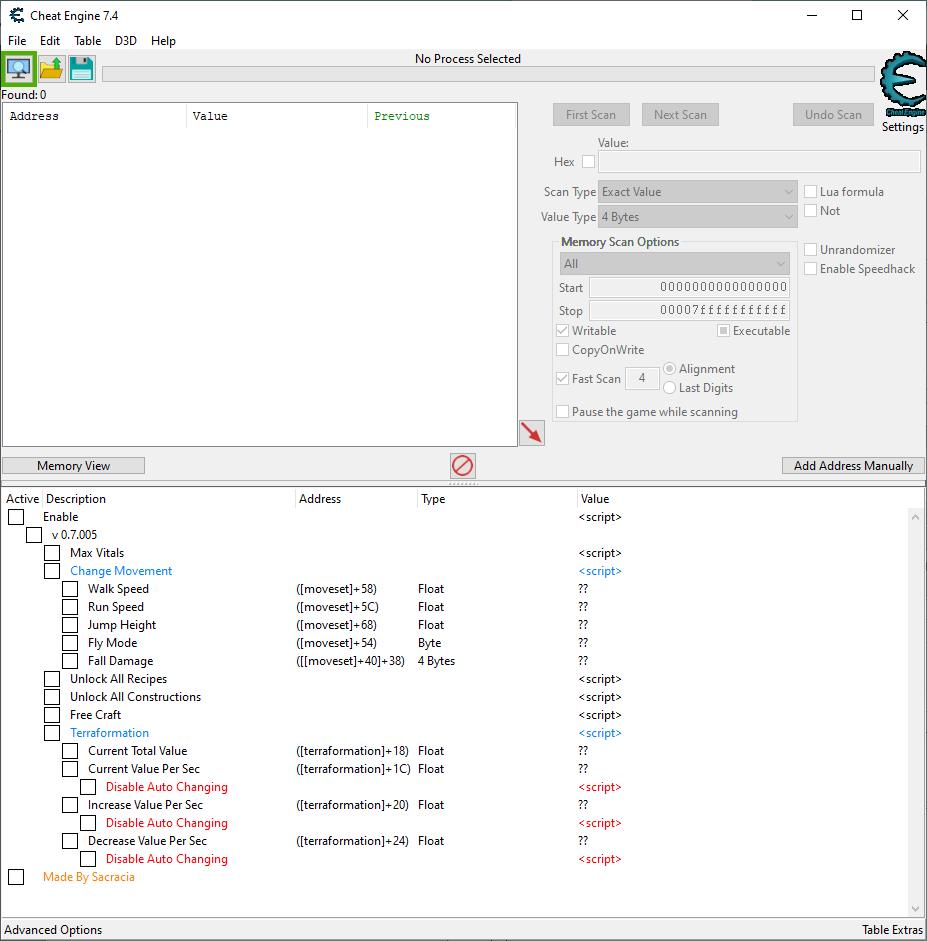Tick the Fly Mode active box
927x941 pixels.
(x=70, y=643)
